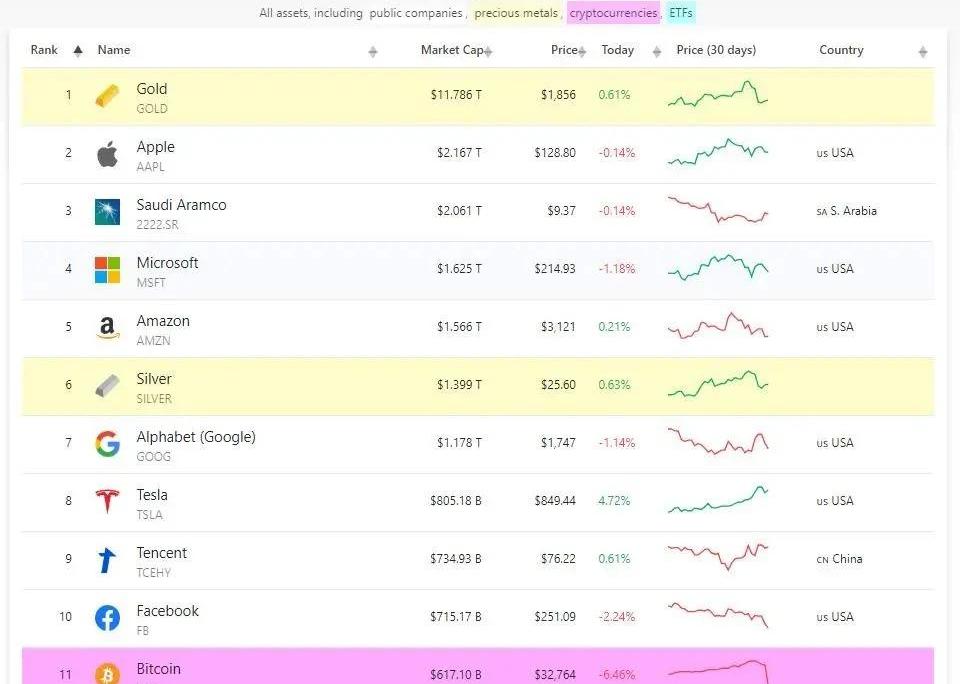View Tesla 30-day price chart
This screenshot has height=684, width=960.
coord(717,500)
